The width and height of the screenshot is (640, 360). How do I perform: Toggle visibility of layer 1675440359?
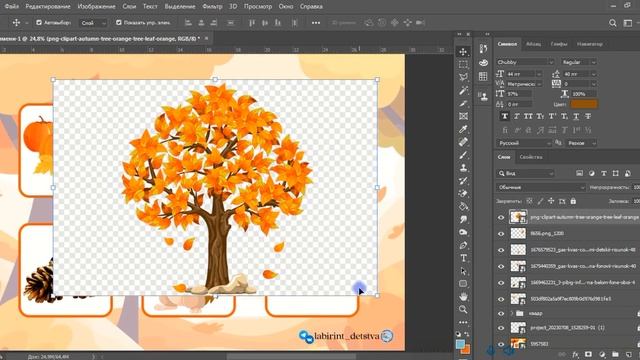tap(501, 267)
